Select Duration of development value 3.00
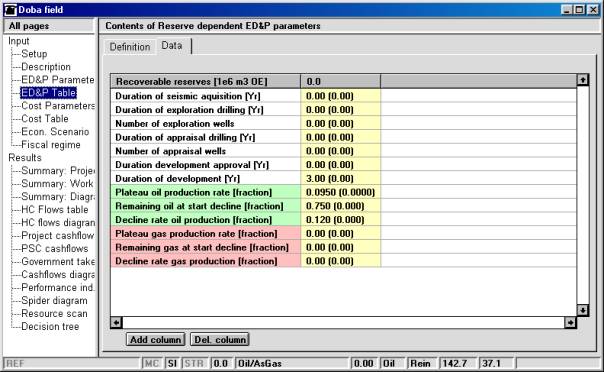 point(341,179)
